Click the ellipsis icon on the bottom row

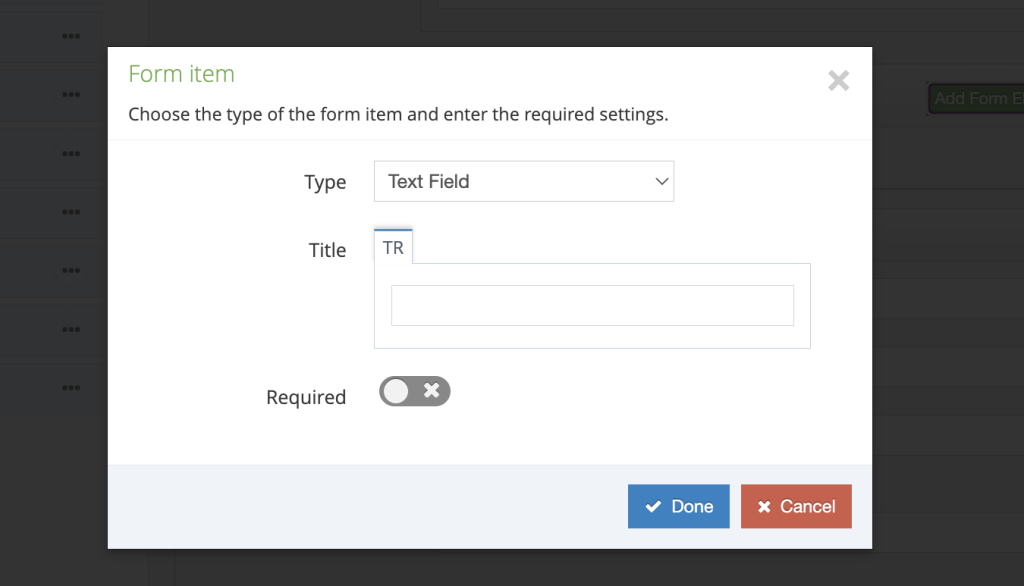70,388
